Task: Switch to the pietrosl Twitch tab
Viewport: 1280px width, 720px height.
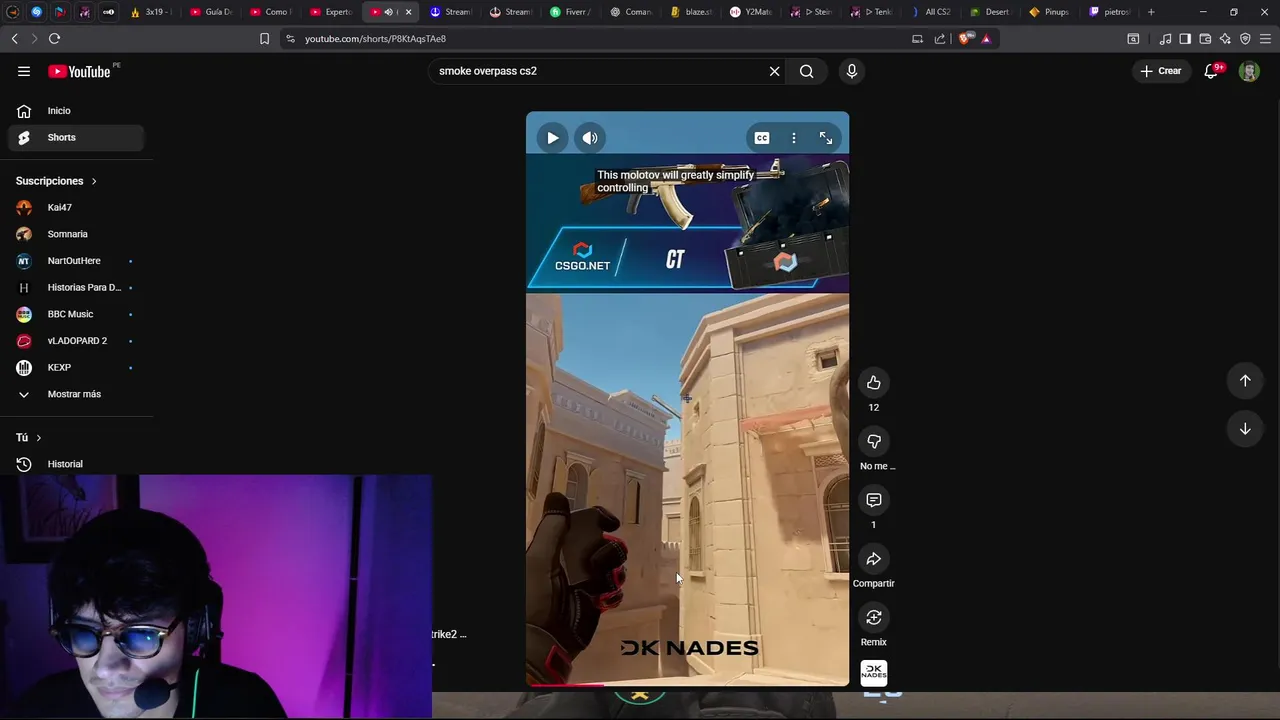Action: click(1110, 12)
